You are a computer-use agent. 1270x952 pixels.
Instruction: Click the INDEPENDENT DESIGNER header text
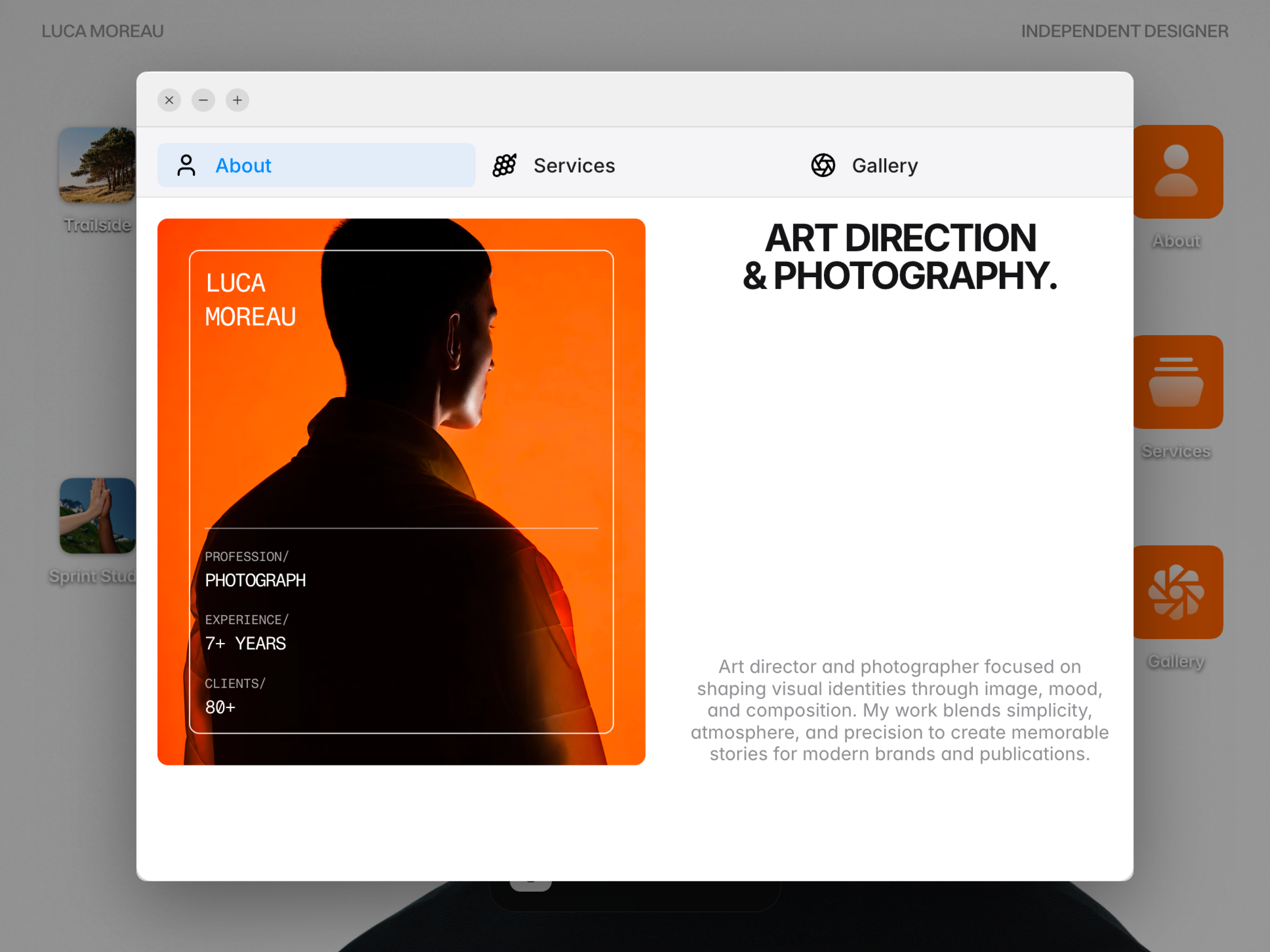point(1124,31)
